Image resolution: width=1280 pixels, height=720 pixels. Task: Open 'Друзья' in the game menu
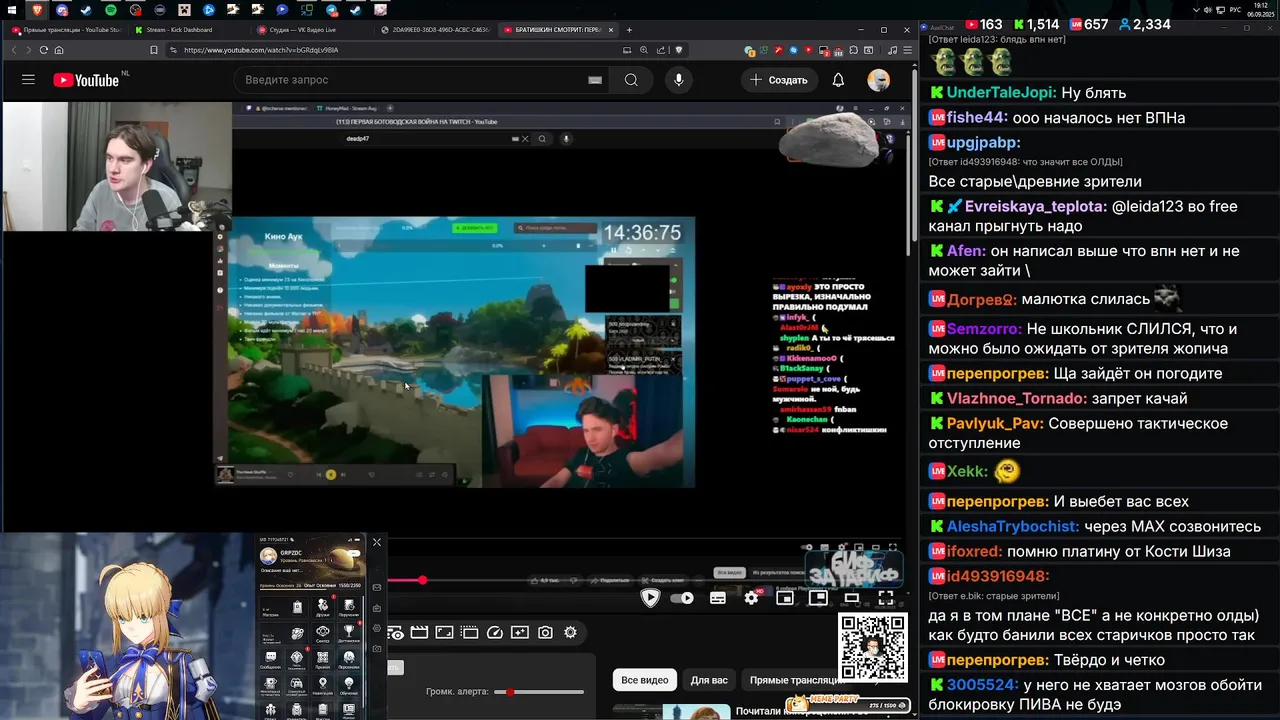[x=323, y=608]
